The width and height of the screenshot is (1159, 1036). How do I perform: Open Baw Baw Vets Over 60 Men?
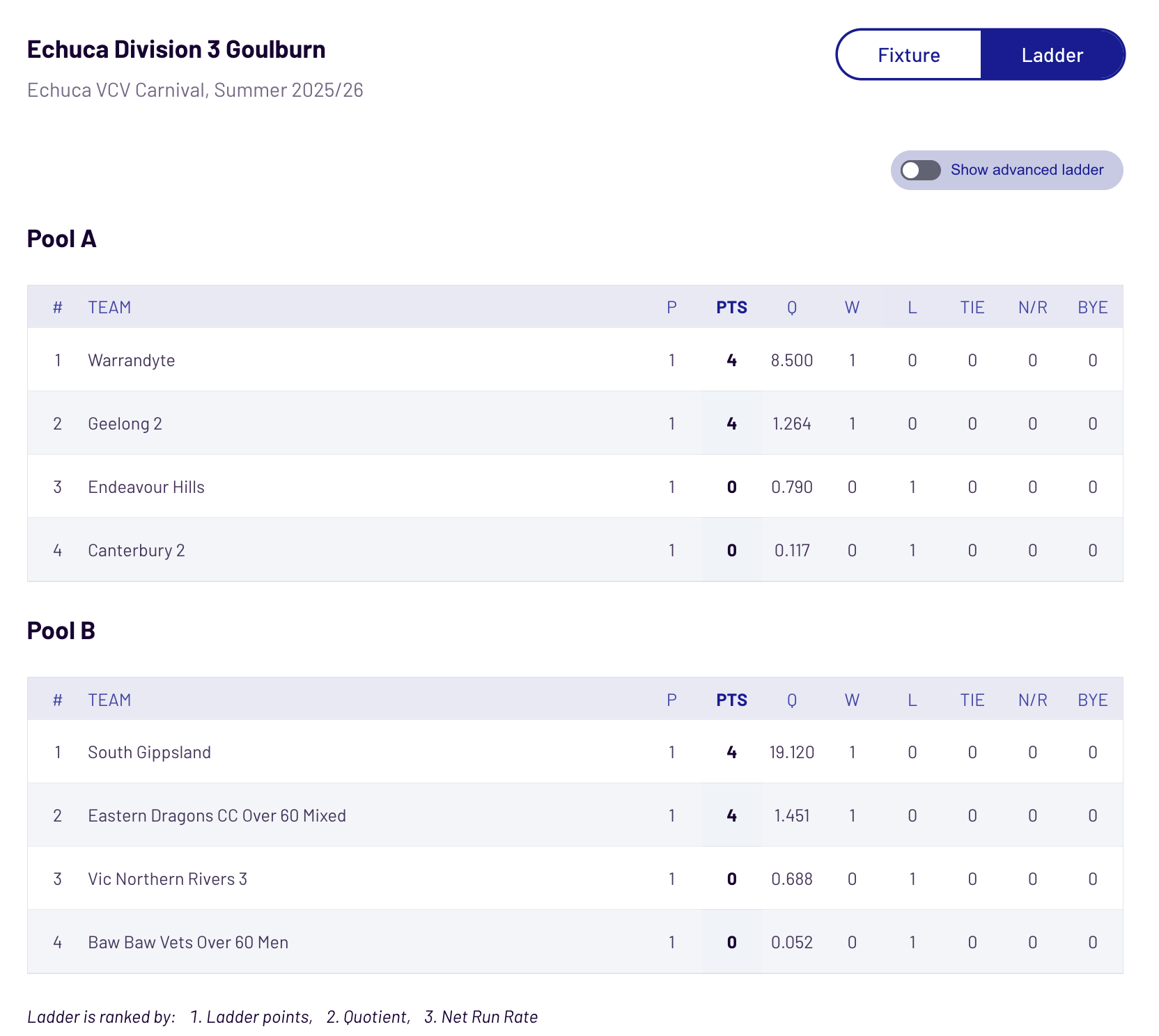pyautogui.click(x=188, y=942)
